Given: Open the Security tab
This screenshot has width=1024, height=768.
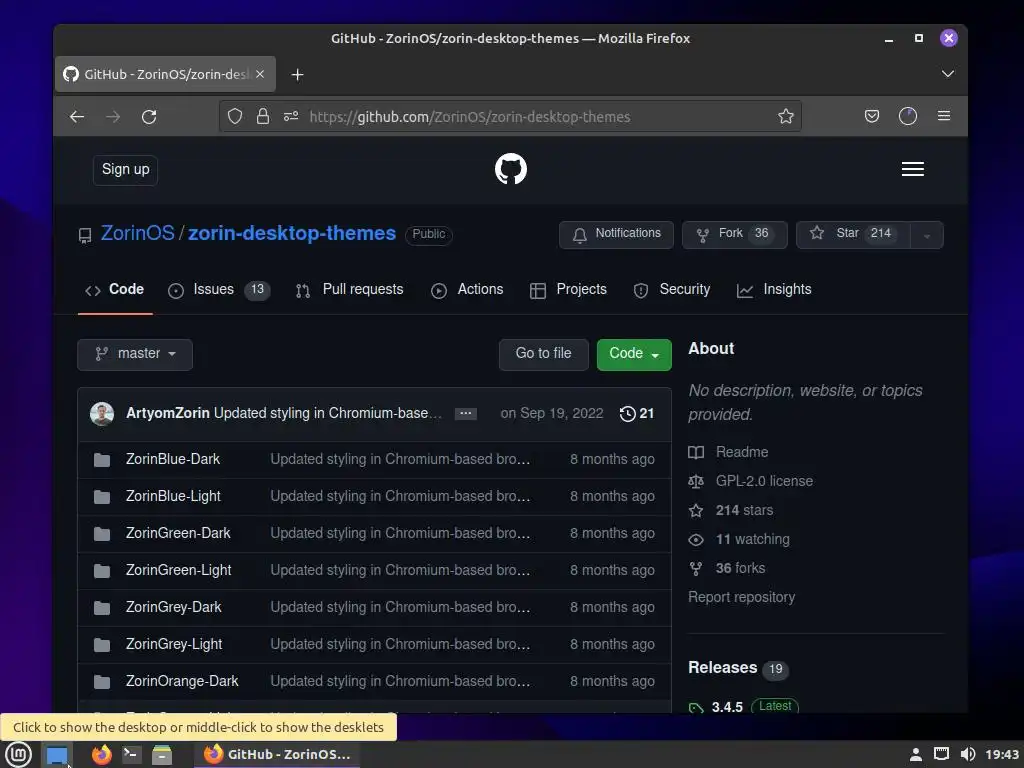Looking at the screenshot, I should tap(671, 290).
